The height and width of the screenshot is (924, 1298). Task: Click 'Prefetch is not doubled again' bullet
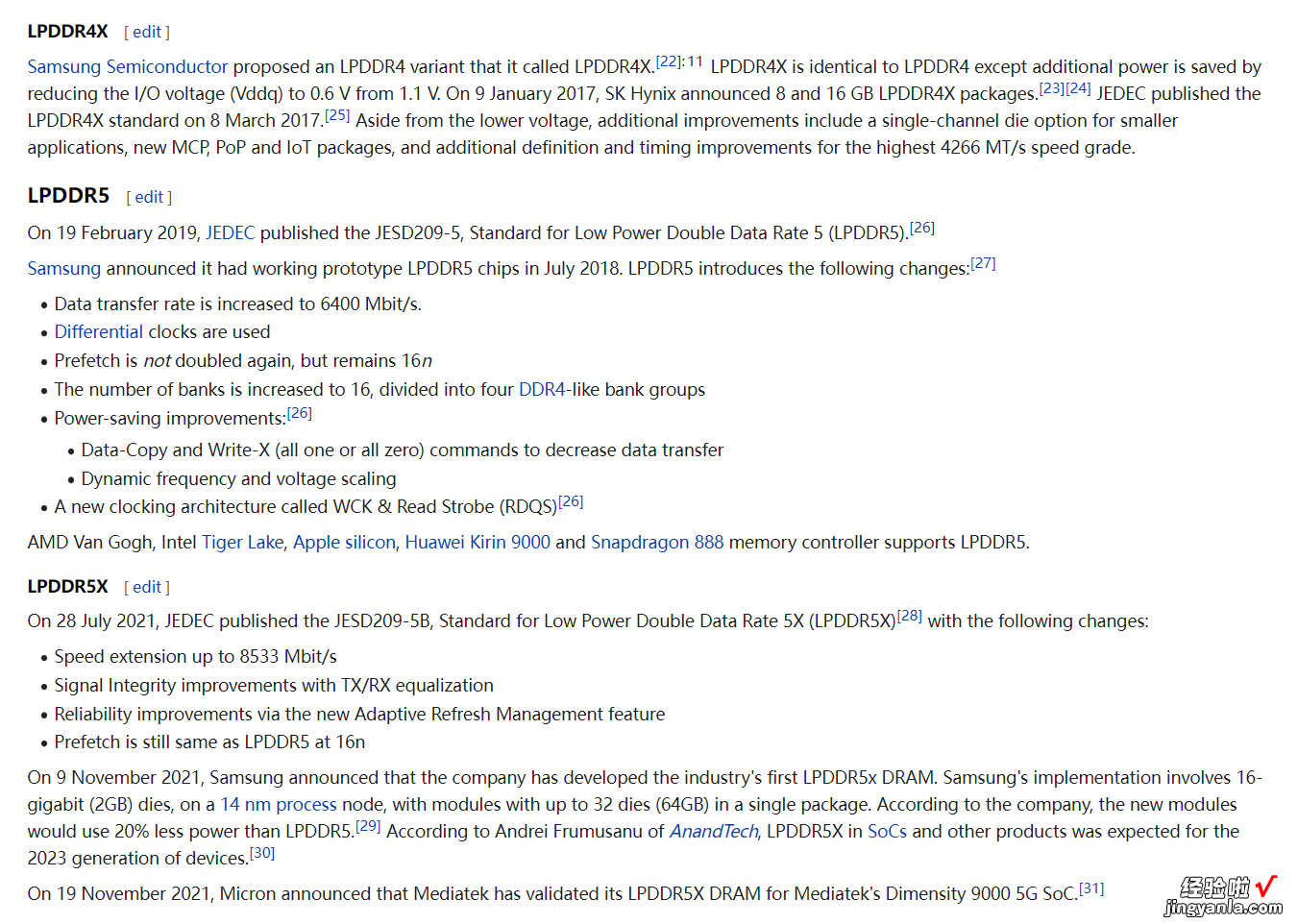[x=243, y=360]
